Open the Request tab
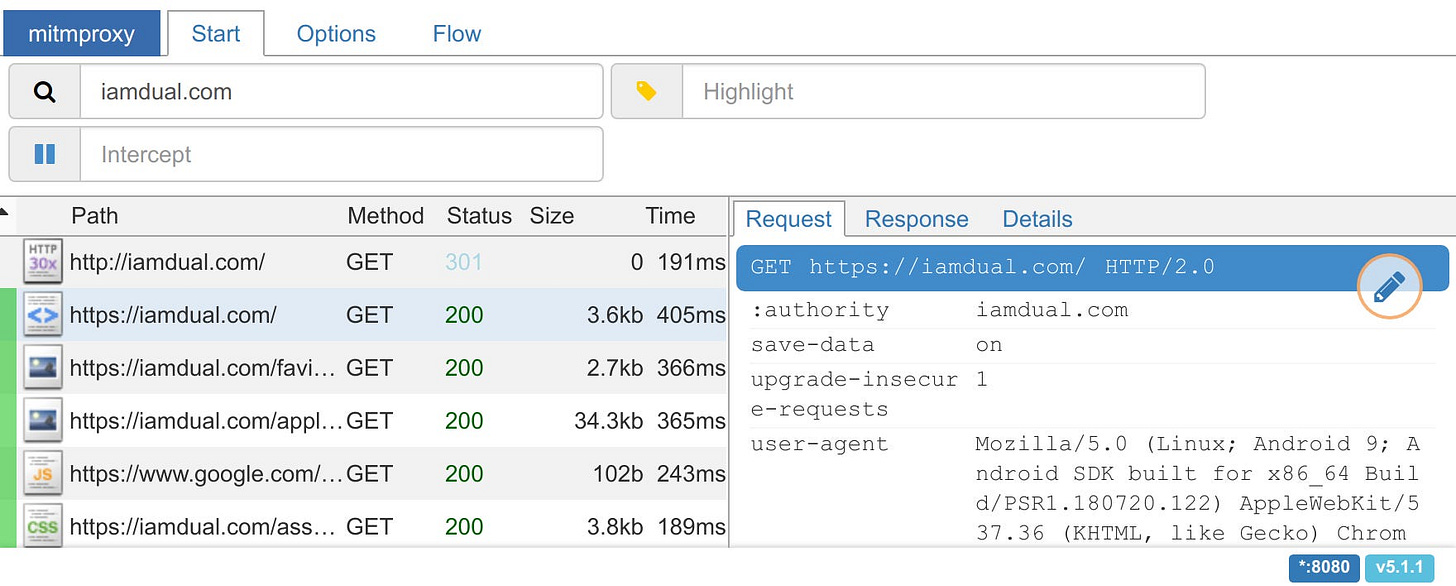 pyautogui.click(x=789, y=219)
